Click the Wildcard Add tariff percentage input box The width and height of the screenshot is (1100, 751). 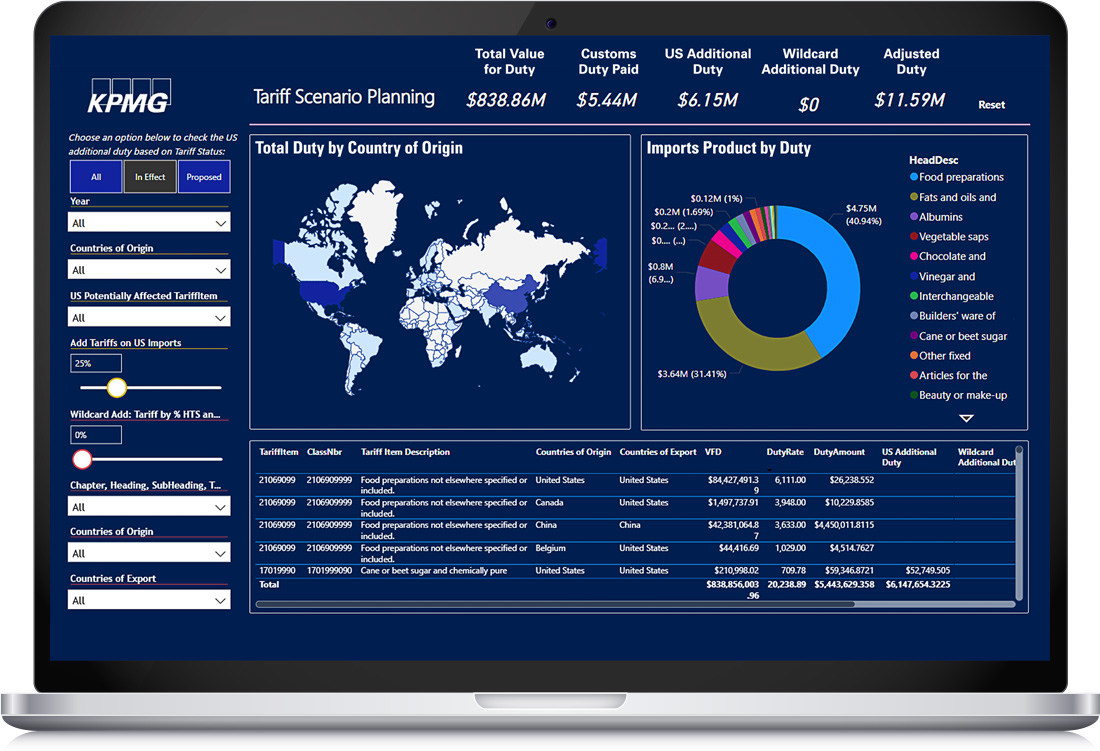(x=96, y=435)
